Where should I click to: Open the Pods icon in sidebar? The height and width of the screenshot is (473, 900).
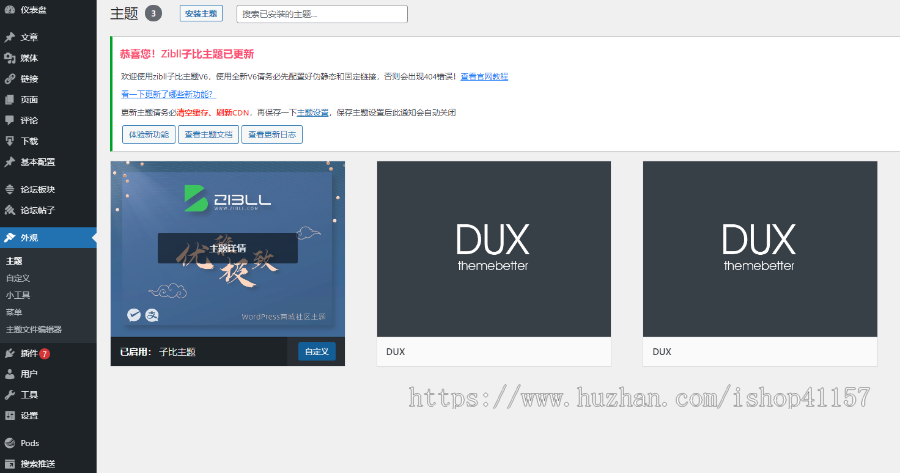tap(10, 443)
